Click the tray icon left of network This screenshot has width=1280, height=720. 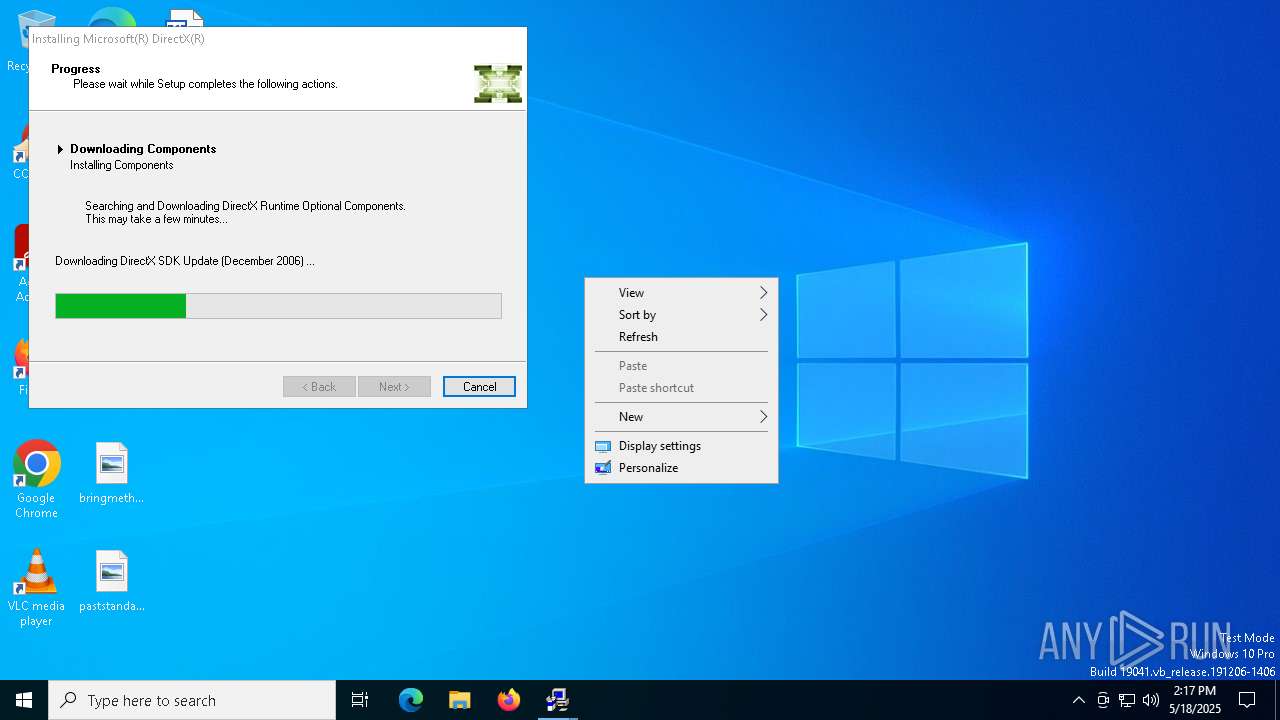tap(1103, 700)
